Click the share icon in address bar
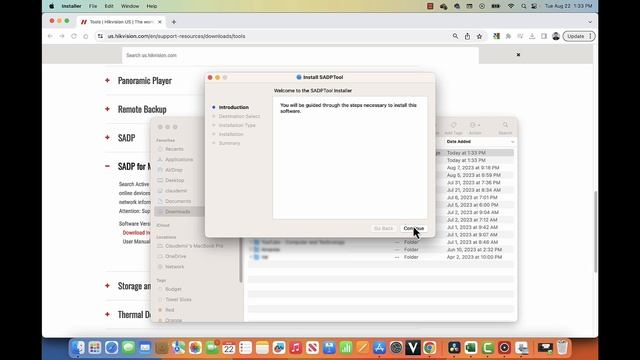640x360 pixels. click(467, 36)
